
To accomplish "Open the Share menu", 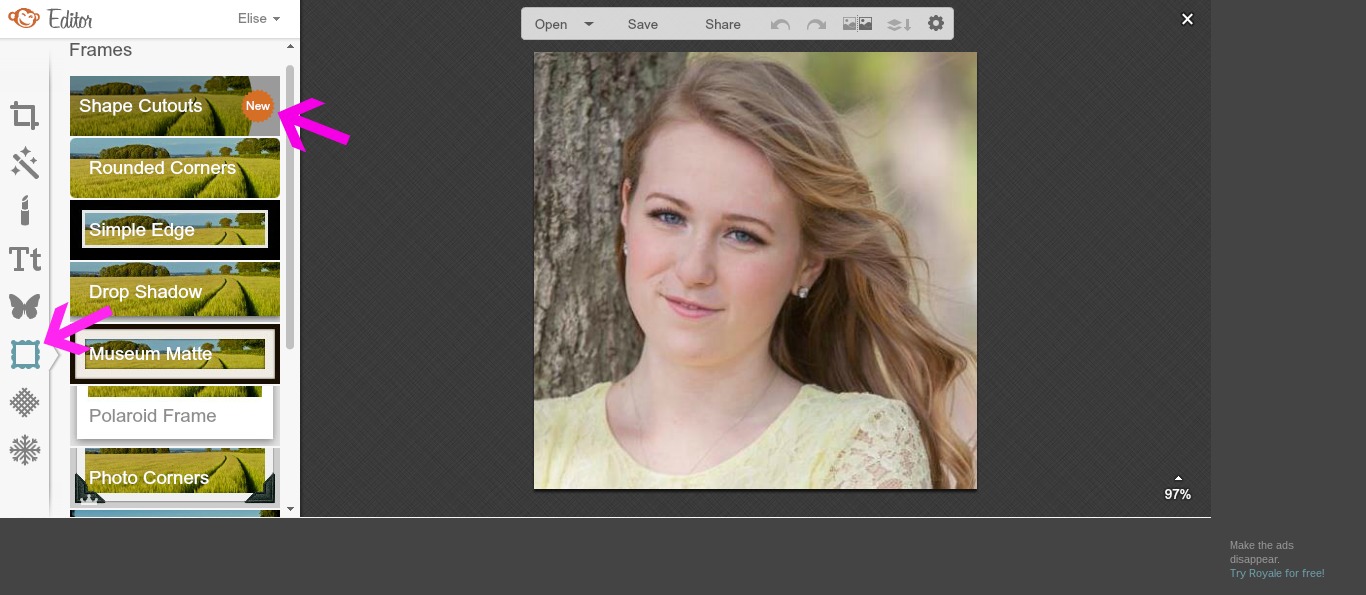I will (x=722, y=23).
